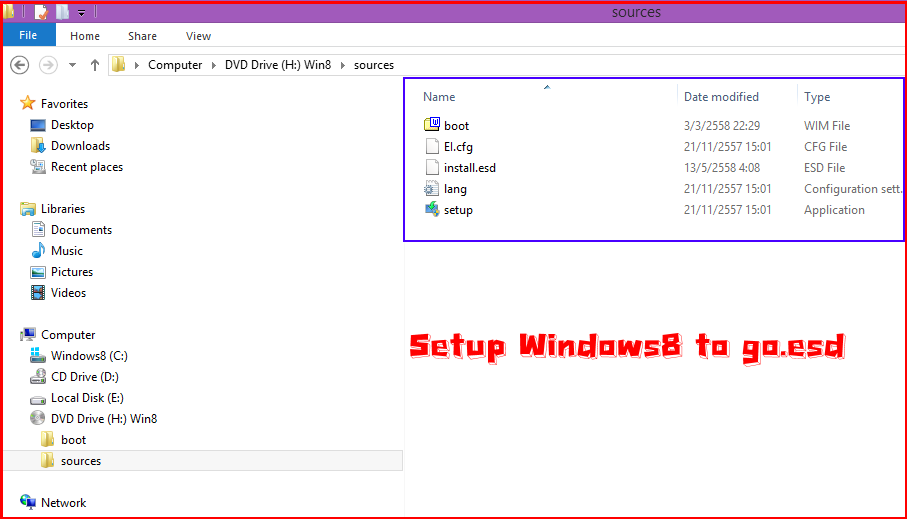Click the Downloads folder icon
The width and height of the screenshot is (907, 519).
click(x=38, y=146)
